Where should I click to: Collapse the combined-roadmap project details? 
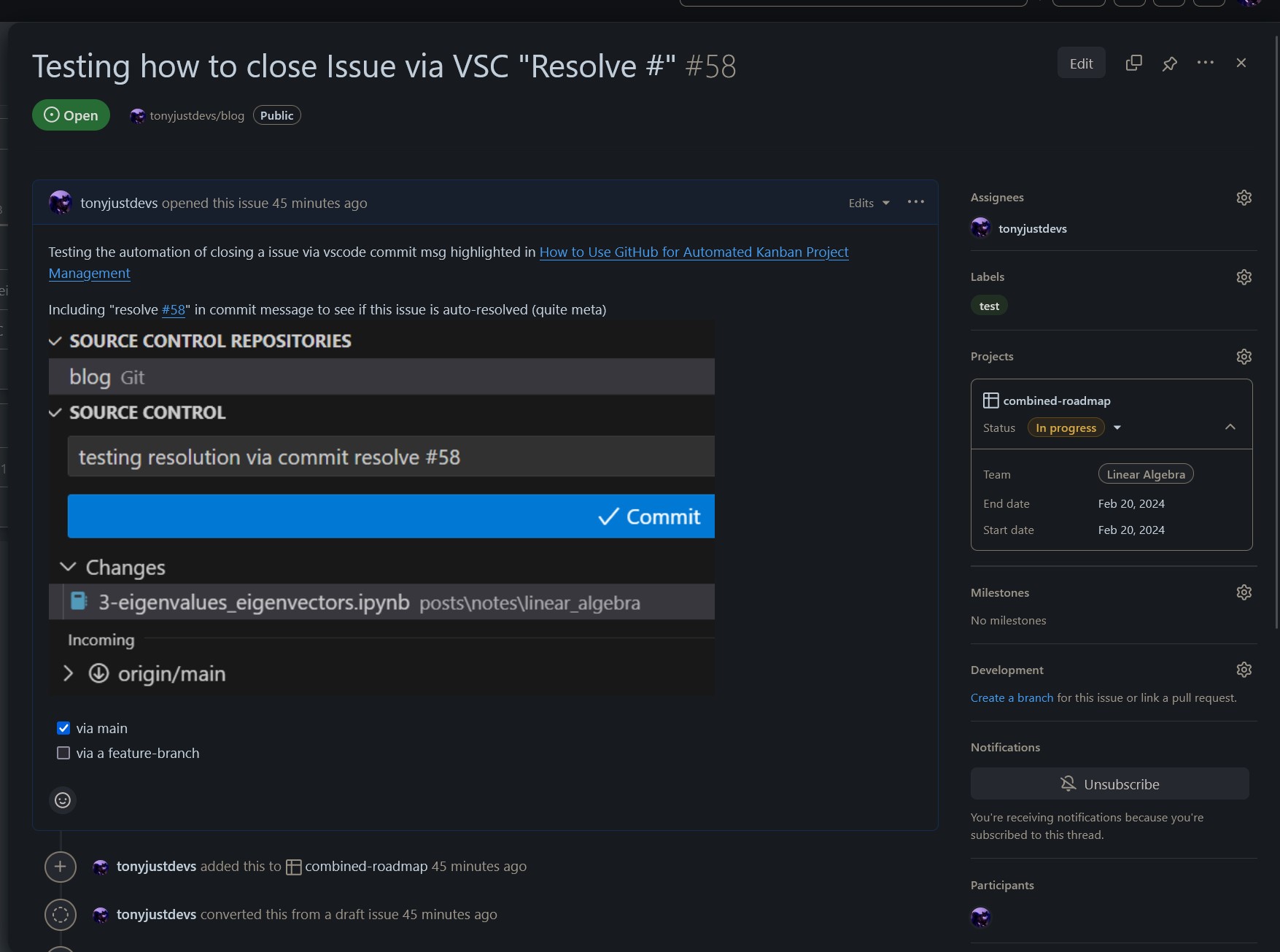[x=1230, y=427]
